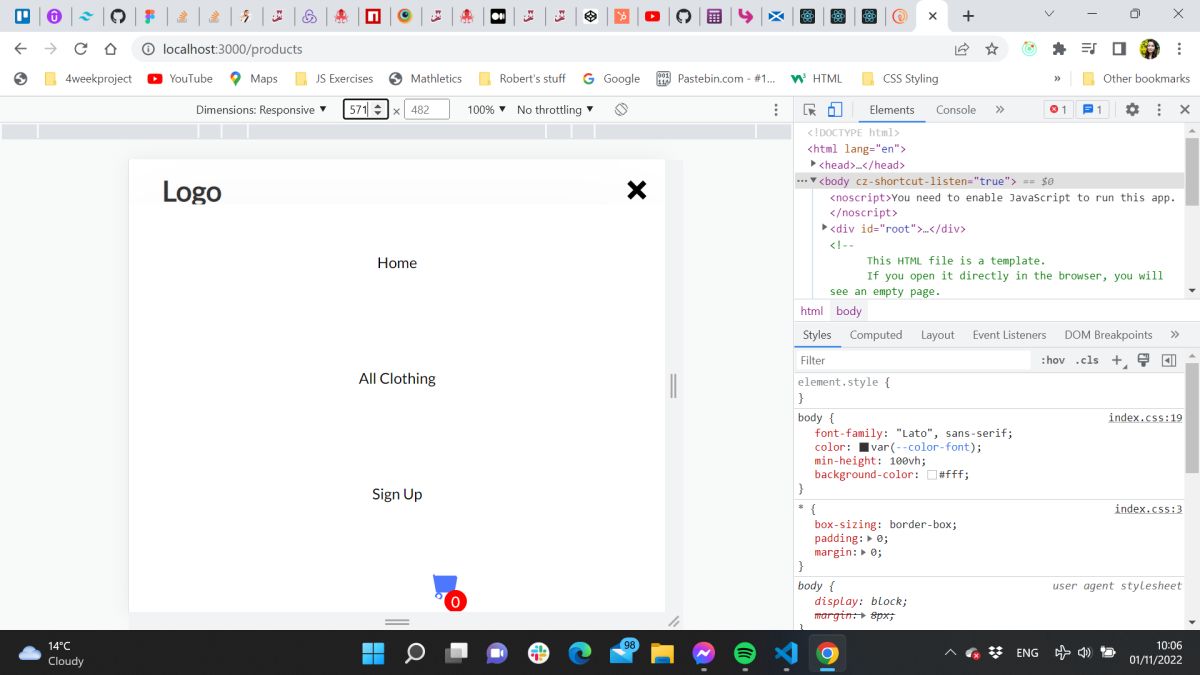The height and width of the screenshot is (675, 1200).
Task: Reload the page with the refresh button
Action: [x=81, y=48]
